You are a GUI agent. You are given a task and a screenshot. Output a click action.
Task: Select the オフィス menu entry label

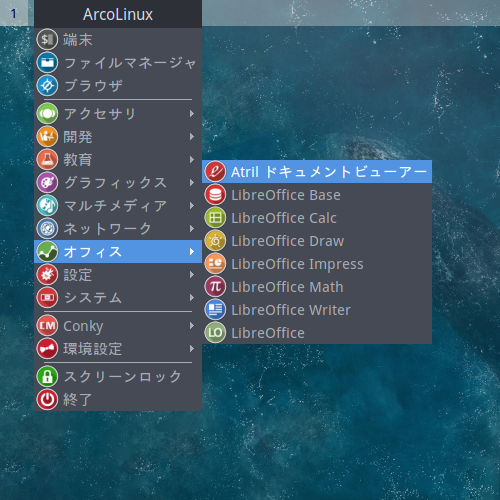click(93, 252)
